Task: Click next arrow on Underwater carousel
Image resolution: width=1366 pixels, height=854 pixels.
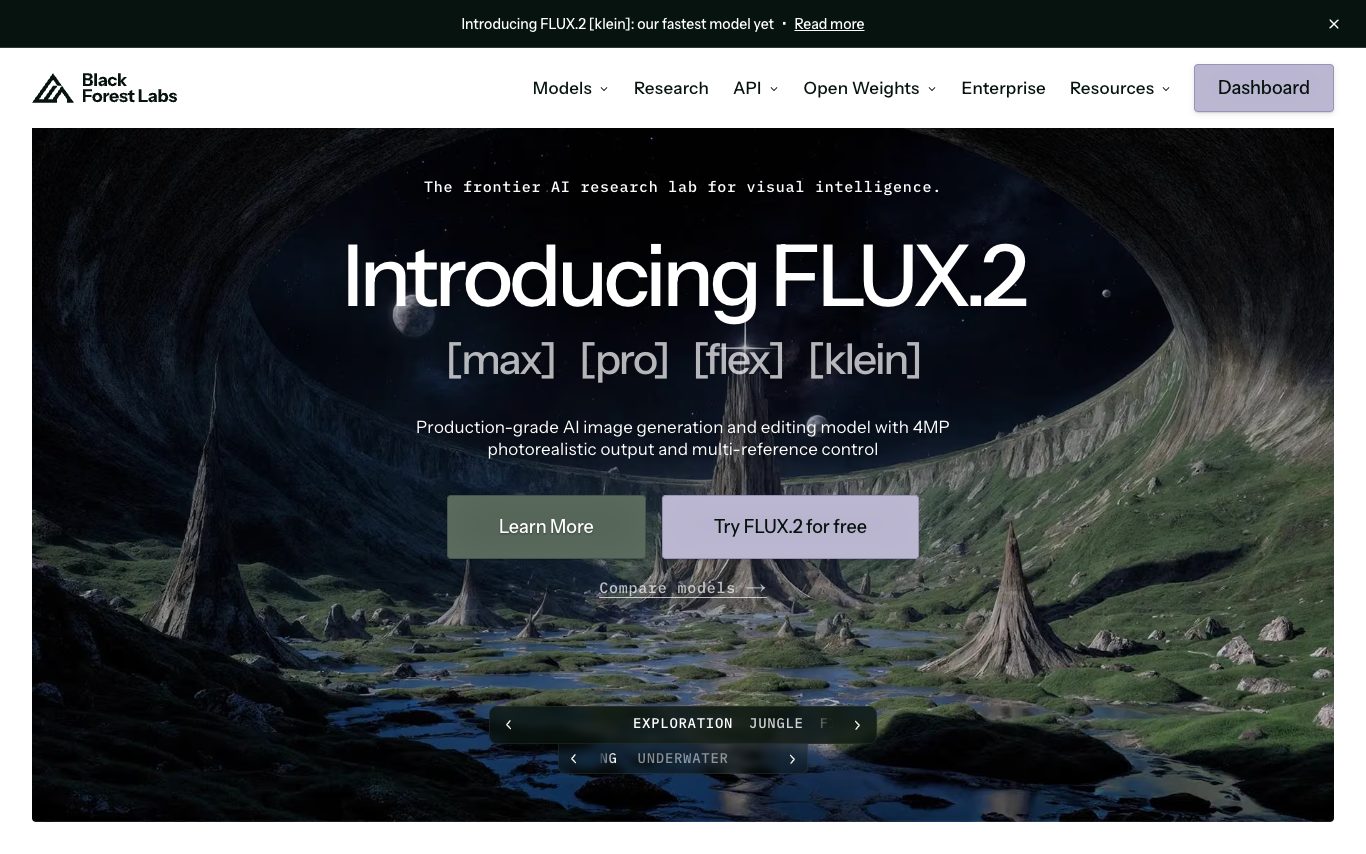Action: tap(792, 759)
